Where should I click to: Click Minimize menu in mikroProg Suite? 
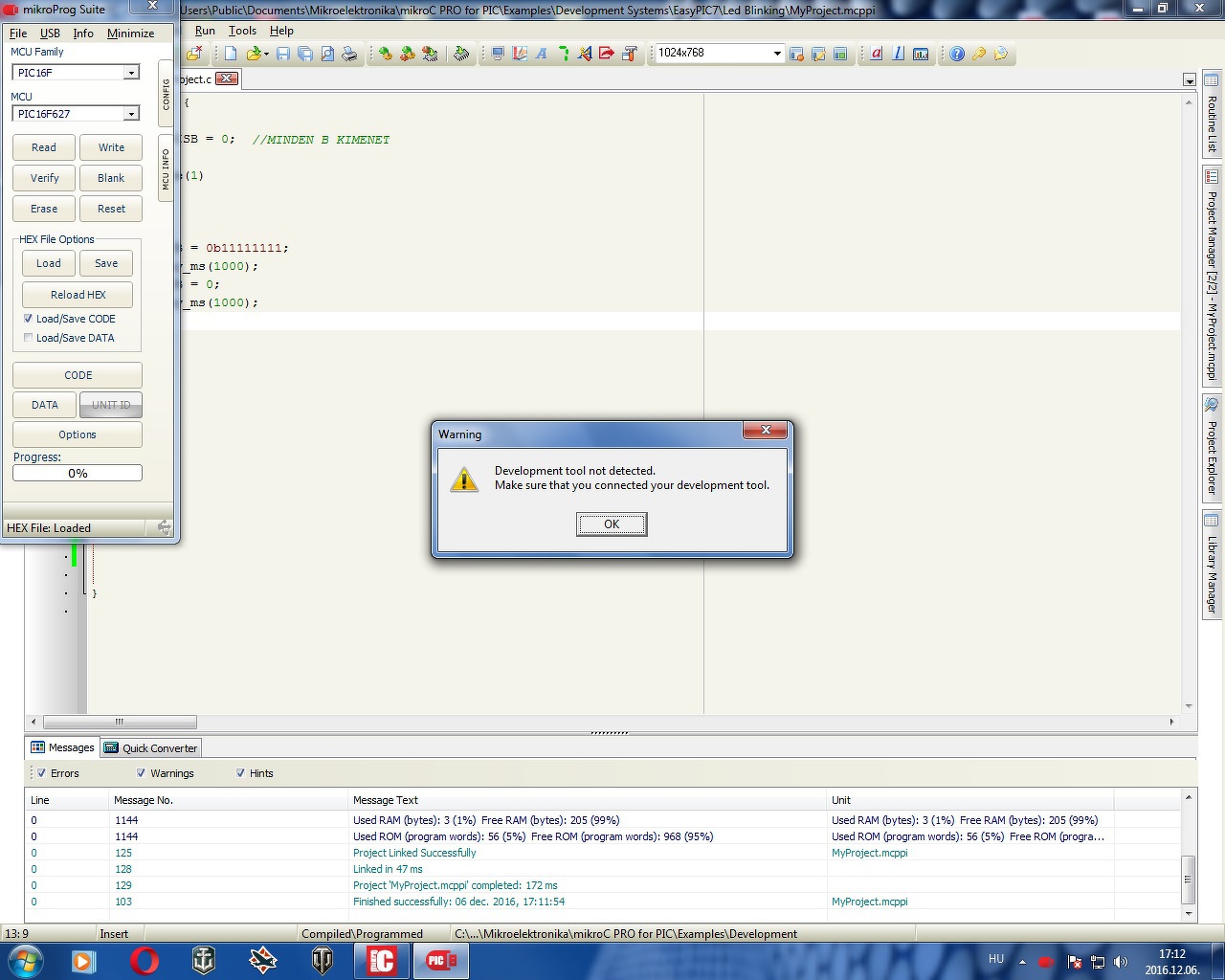click(x=130, y=33)
